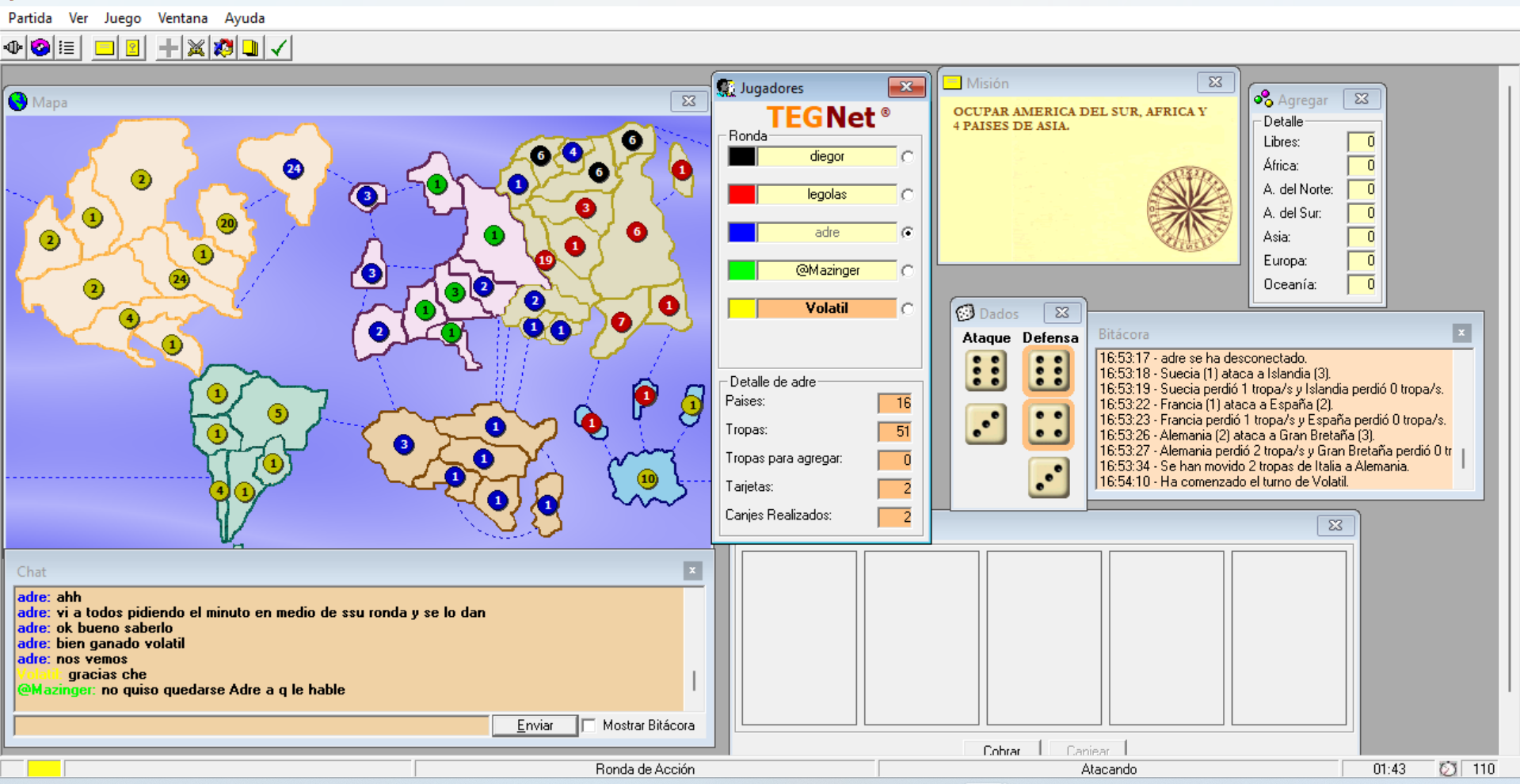Viewport: 1520px width, 784px height.
Task: Click the red color swatch for legolas
Action: 741,195
